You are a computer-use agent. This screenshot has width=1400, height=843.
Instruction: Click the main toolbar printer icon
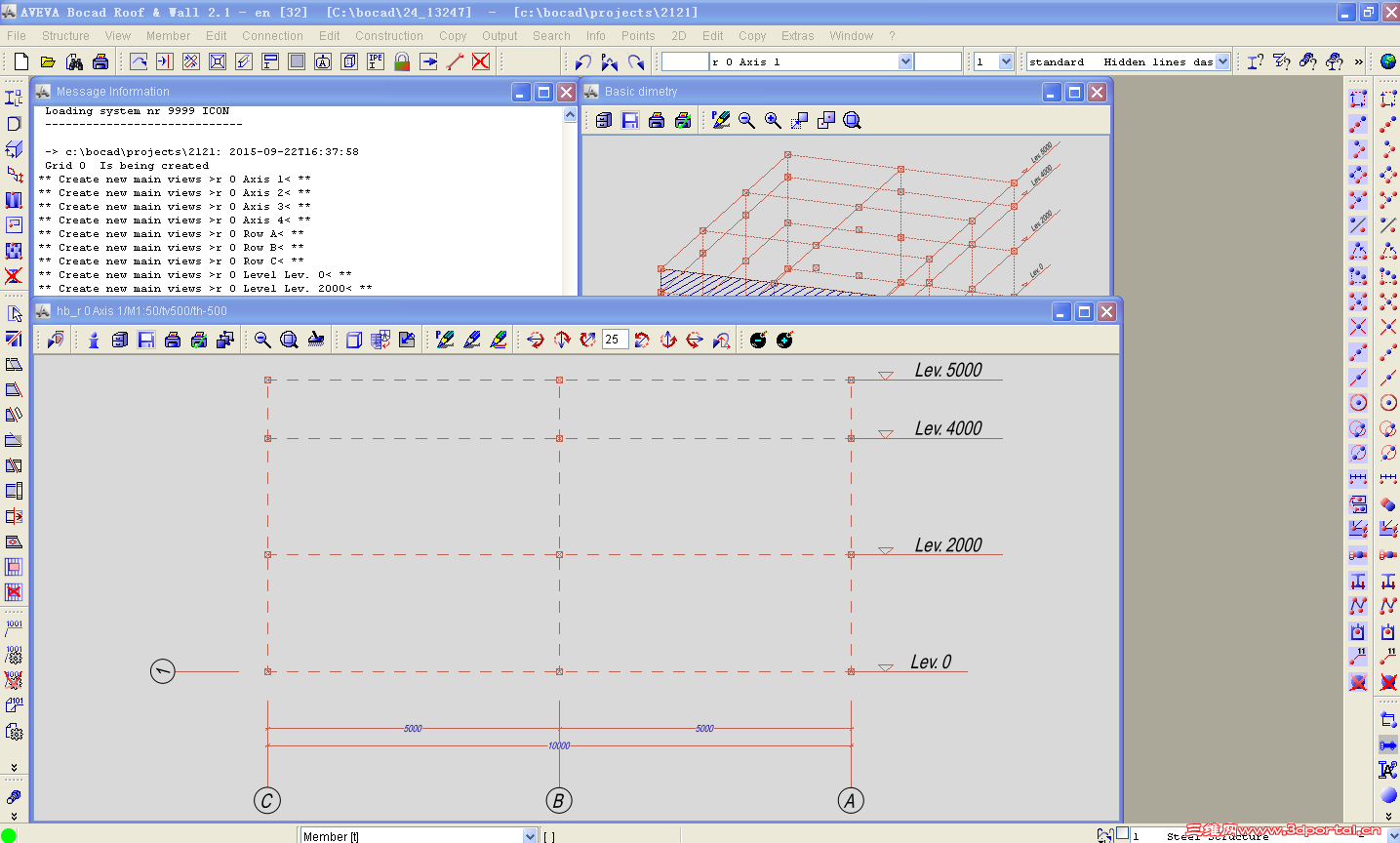[100, 61]
